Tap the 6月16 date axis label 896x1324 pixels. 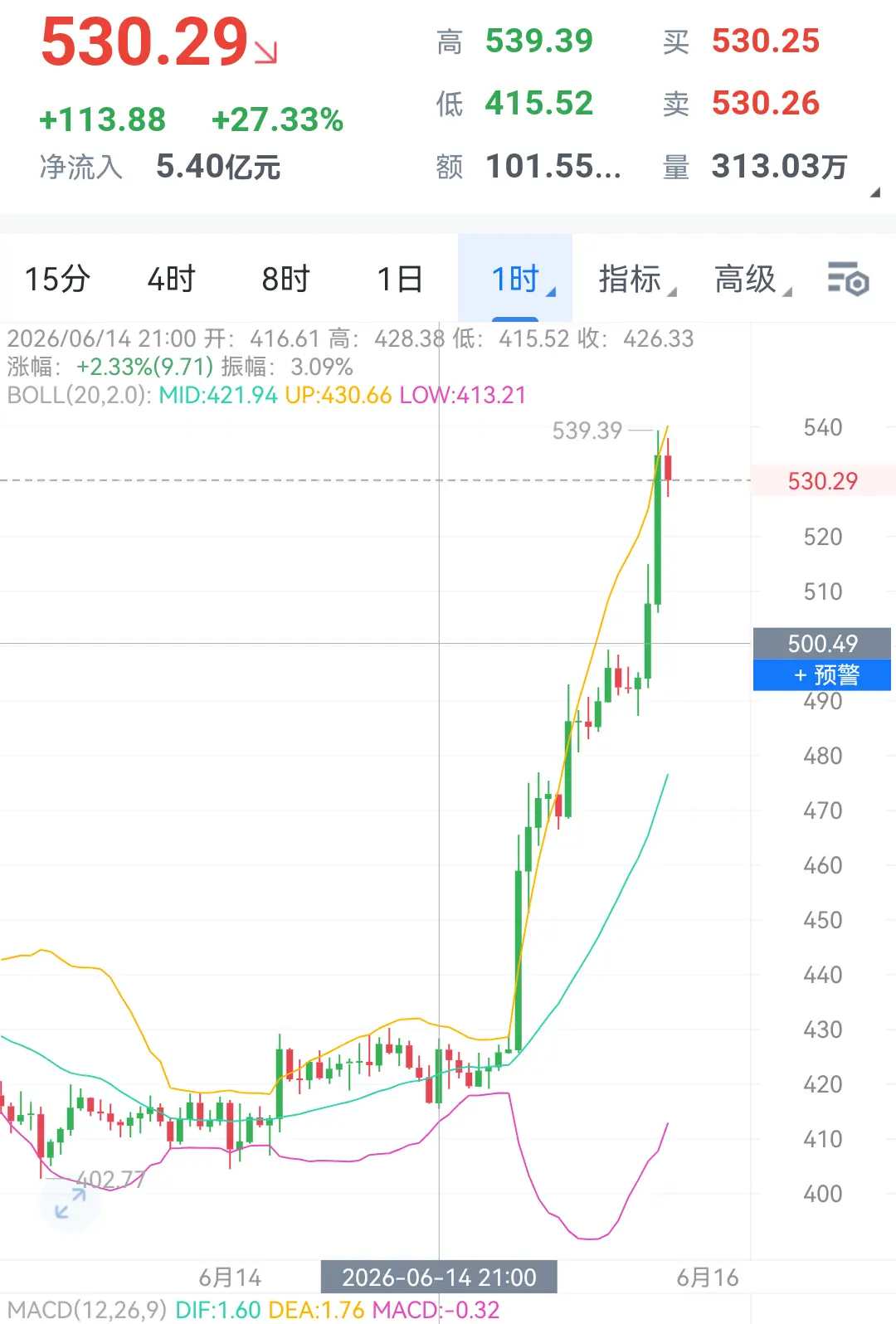click(x=708, y=1278)
